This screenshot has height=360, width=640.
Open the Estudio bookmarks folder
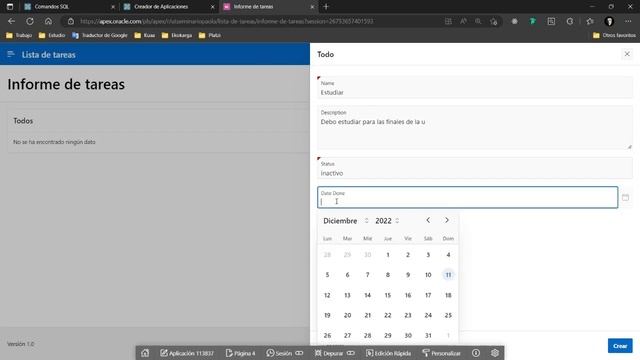pos(52,36)
